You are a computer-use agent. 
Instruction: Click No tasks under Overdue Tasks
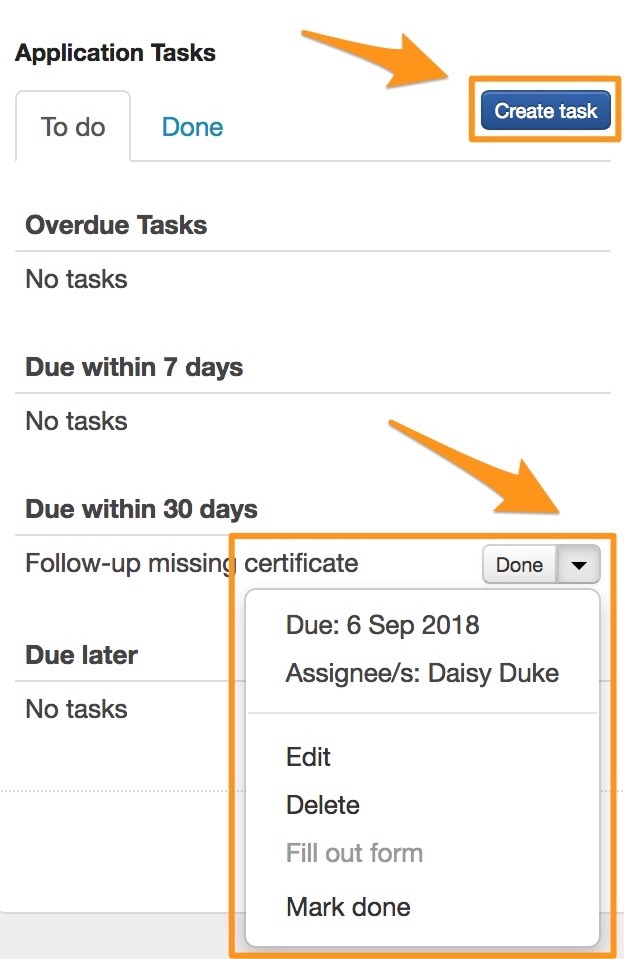[76, 279]
